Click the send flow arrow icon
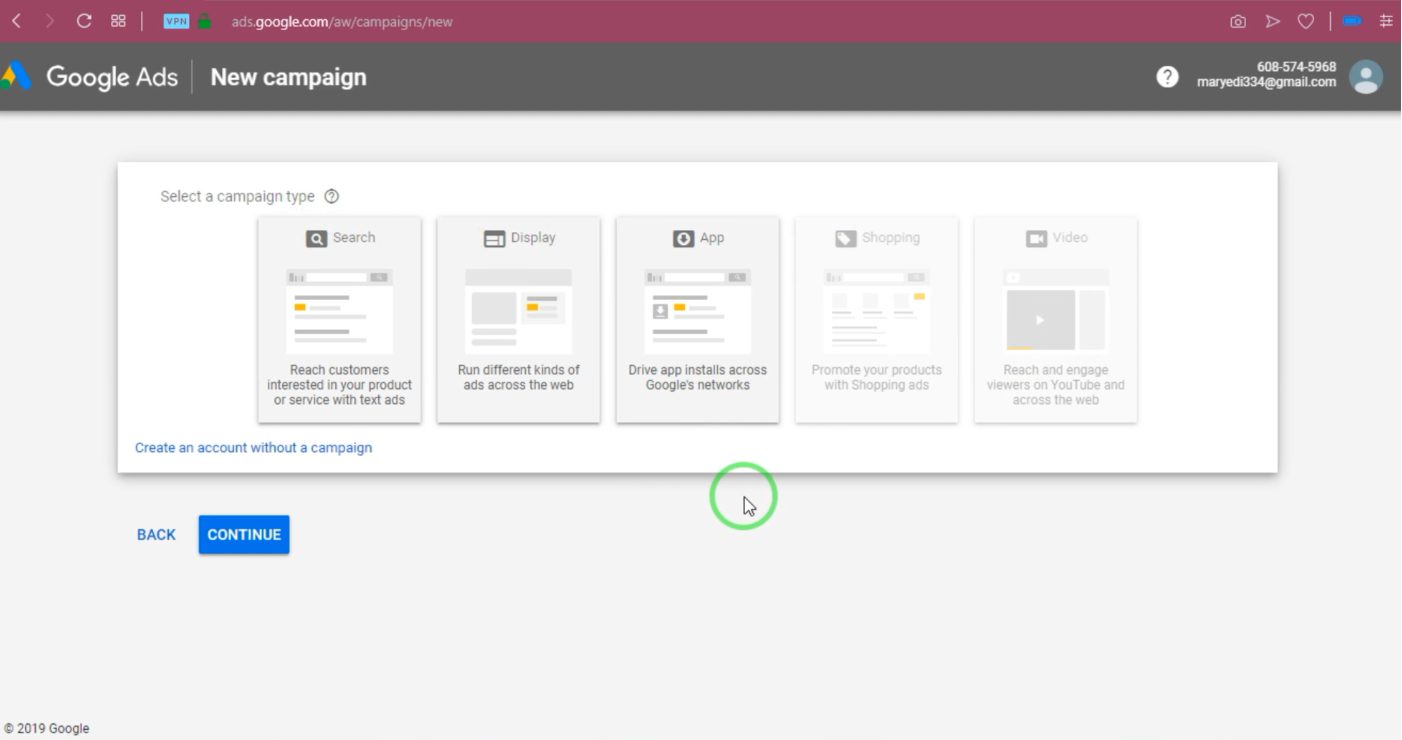 (1272, 21)
